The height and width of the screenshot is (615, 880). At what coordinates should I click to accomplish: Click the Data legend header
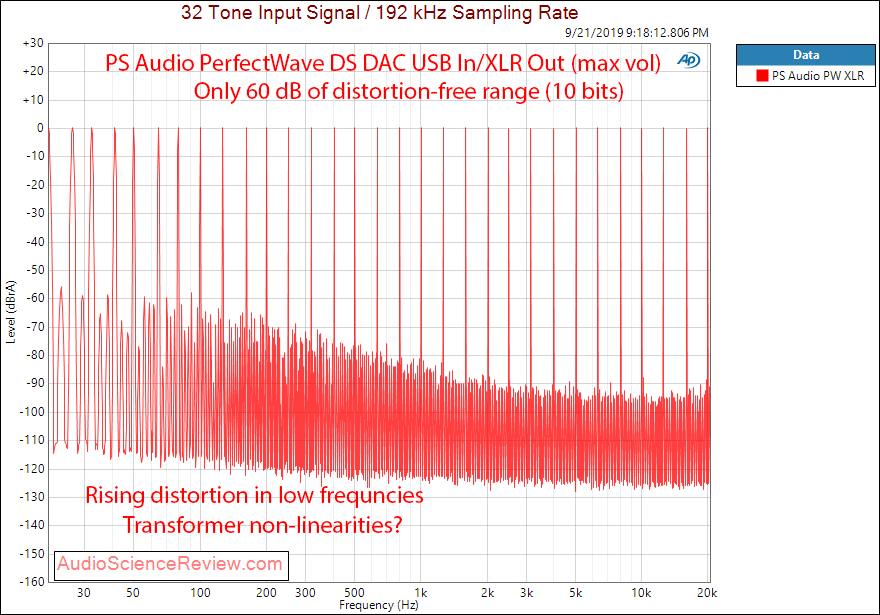[x=805, y=55]
